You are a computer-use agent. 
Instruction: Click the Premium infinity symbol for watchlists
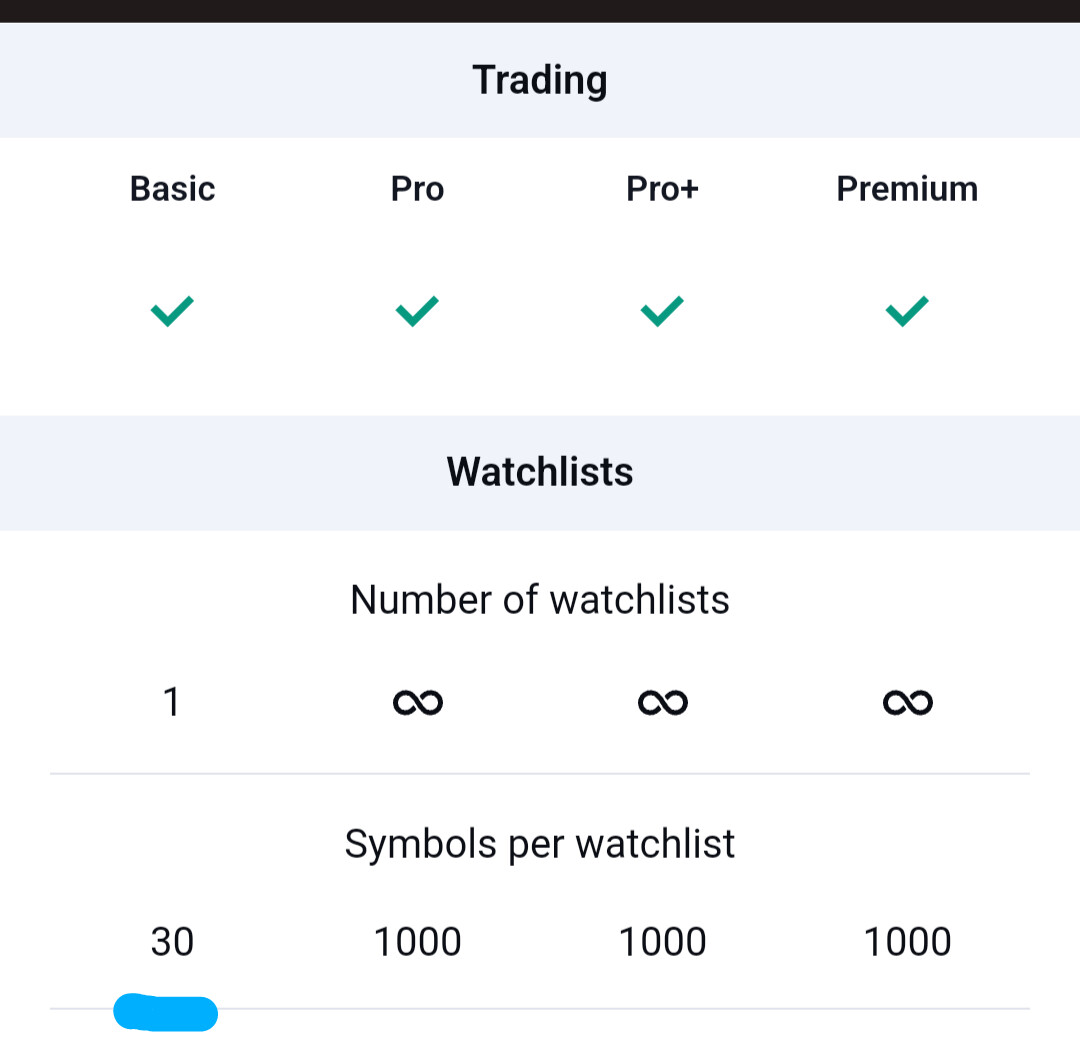tap(908, 702)
